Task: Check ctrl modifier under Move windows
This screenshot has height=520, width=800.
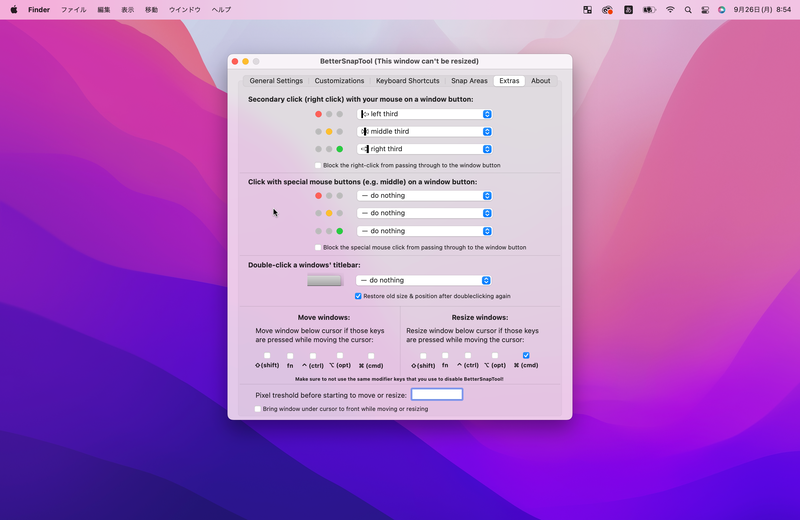Action: [313, 356]
